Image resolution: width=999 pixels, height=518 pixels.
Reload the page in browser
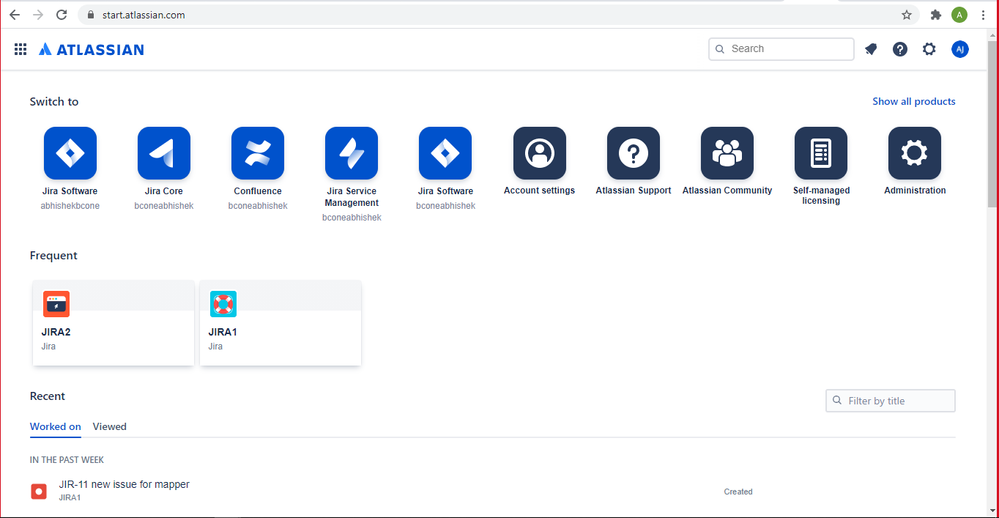(x=61, y=15)
